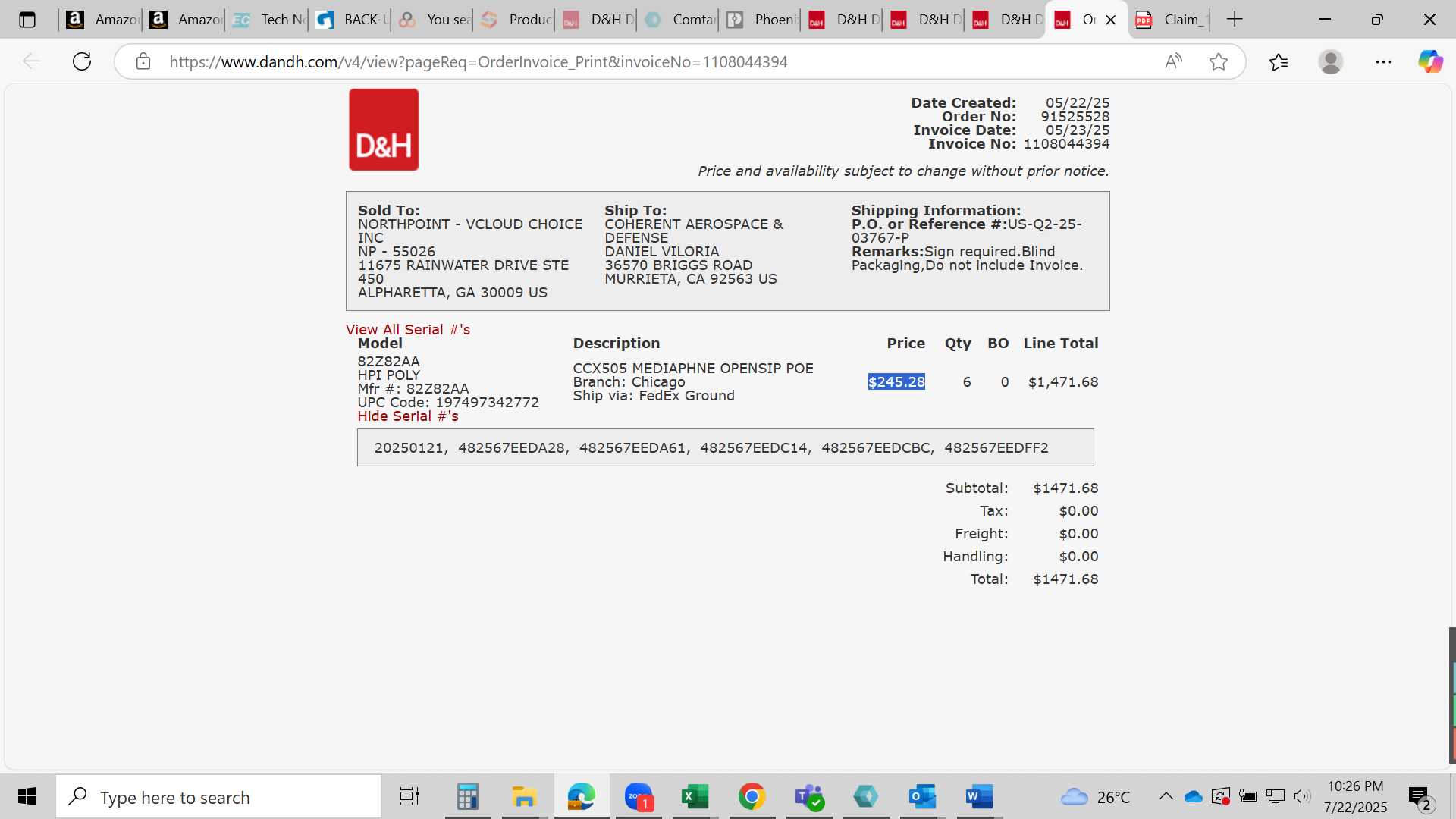Open Microsoft Edge taskbar icon
The height and width of the screenshot is (819, 1456).
pyautogui.click(x=581, y=797)
